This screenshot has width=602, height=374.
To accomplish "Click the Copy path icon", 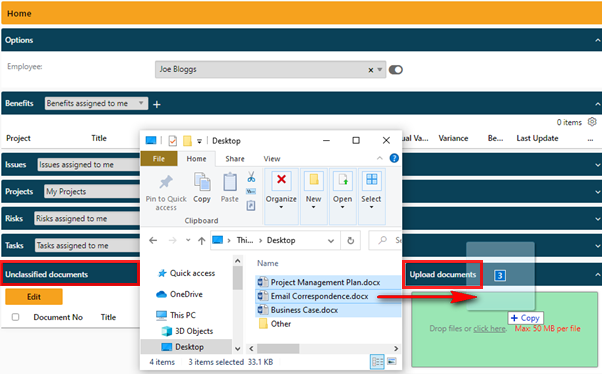I will (251, 191).
